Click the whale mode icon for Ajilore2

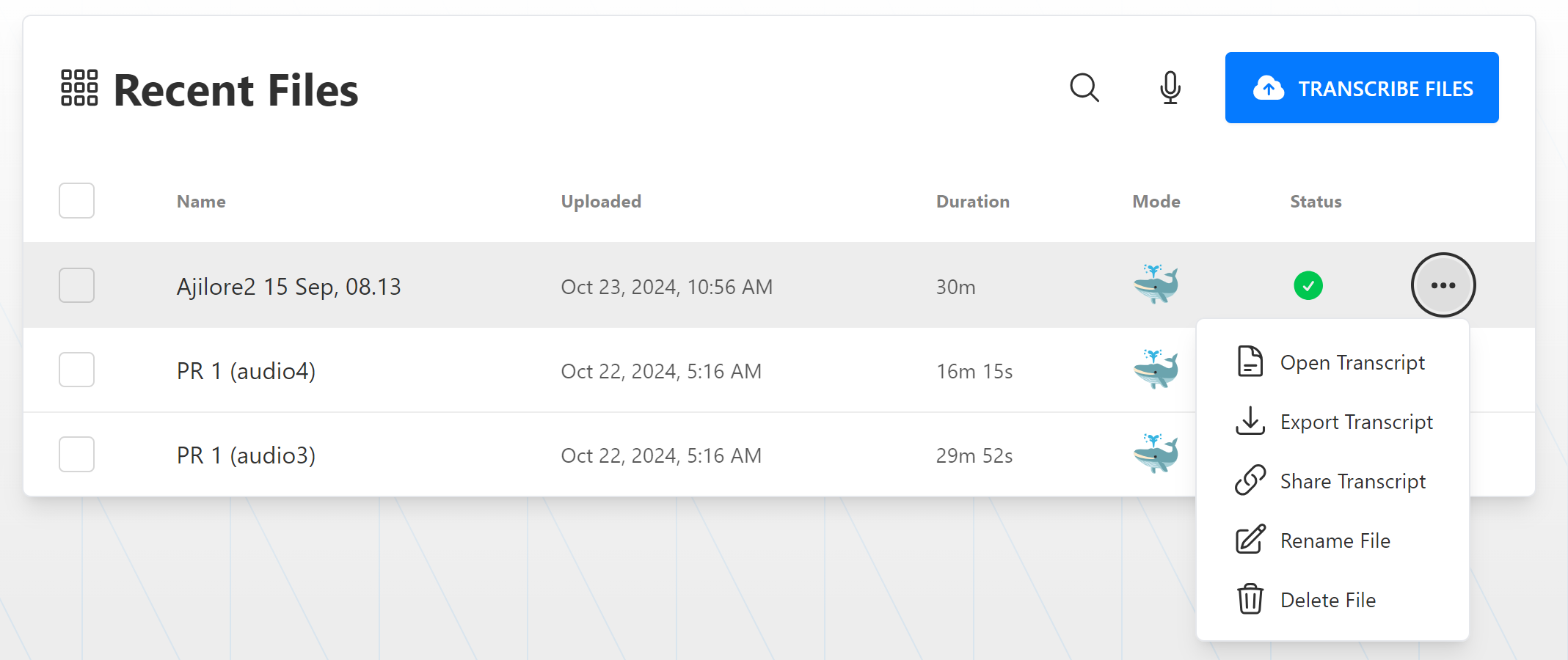[x=1156, y=285]
